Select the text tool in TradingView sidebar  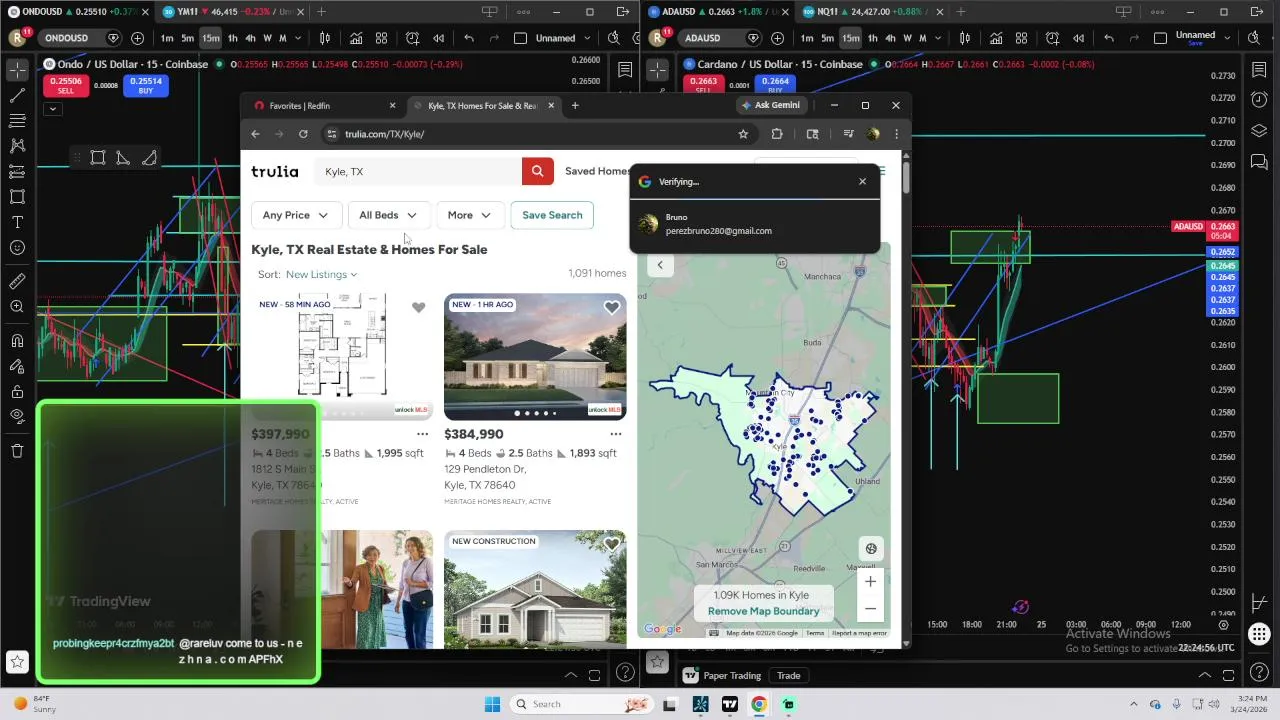(17, 222)
